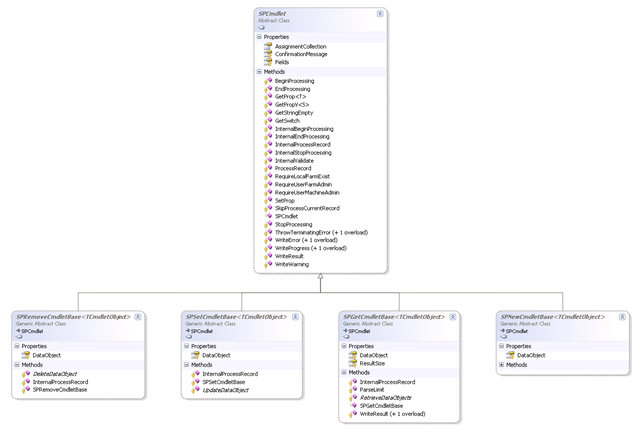Select ParseLimit method in SPGetCmdletBase
640x429 pixels.
click(372, 389)
